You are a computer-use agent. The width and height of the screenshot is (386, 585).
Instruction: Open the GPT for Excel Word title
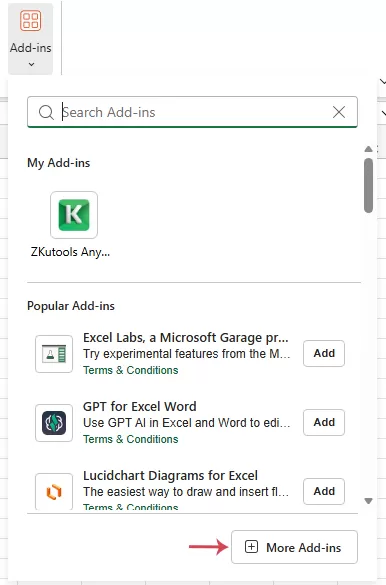coord(139,407)
